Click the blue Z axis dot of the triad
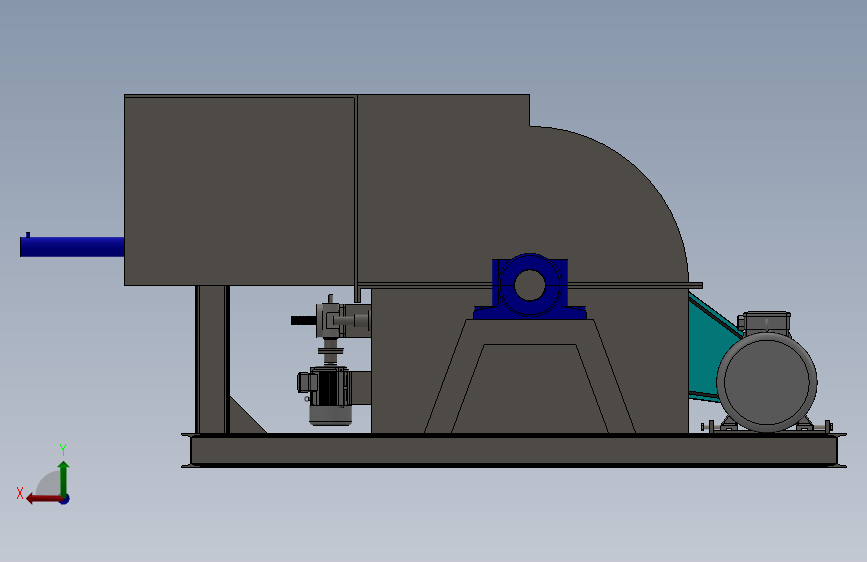The width and height of the screenshot is (867, 562). coord(65,499)
